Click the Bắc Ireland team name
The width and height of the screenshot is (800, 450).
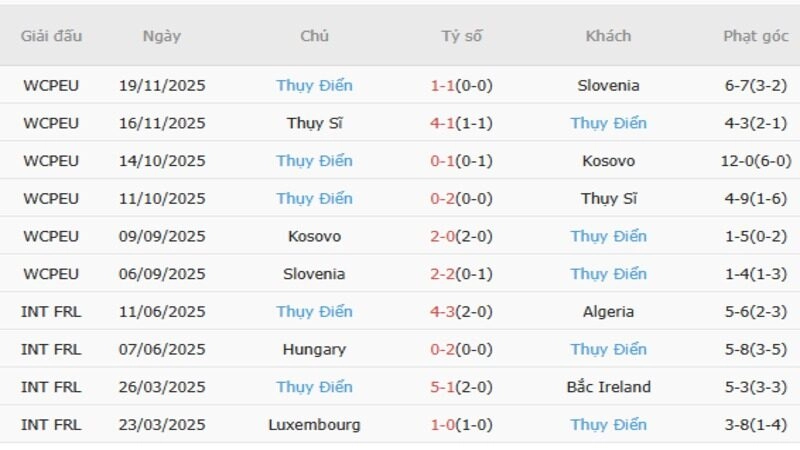click(608, 387)
